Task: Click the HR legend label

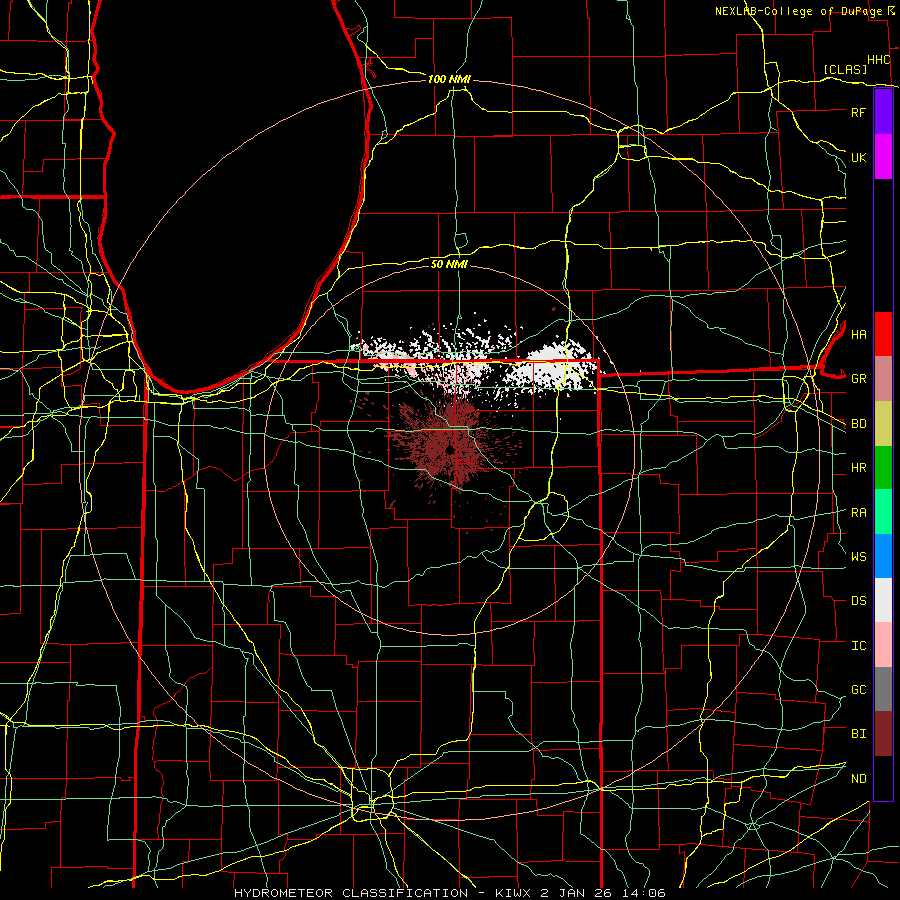Action: pos(858,468)
